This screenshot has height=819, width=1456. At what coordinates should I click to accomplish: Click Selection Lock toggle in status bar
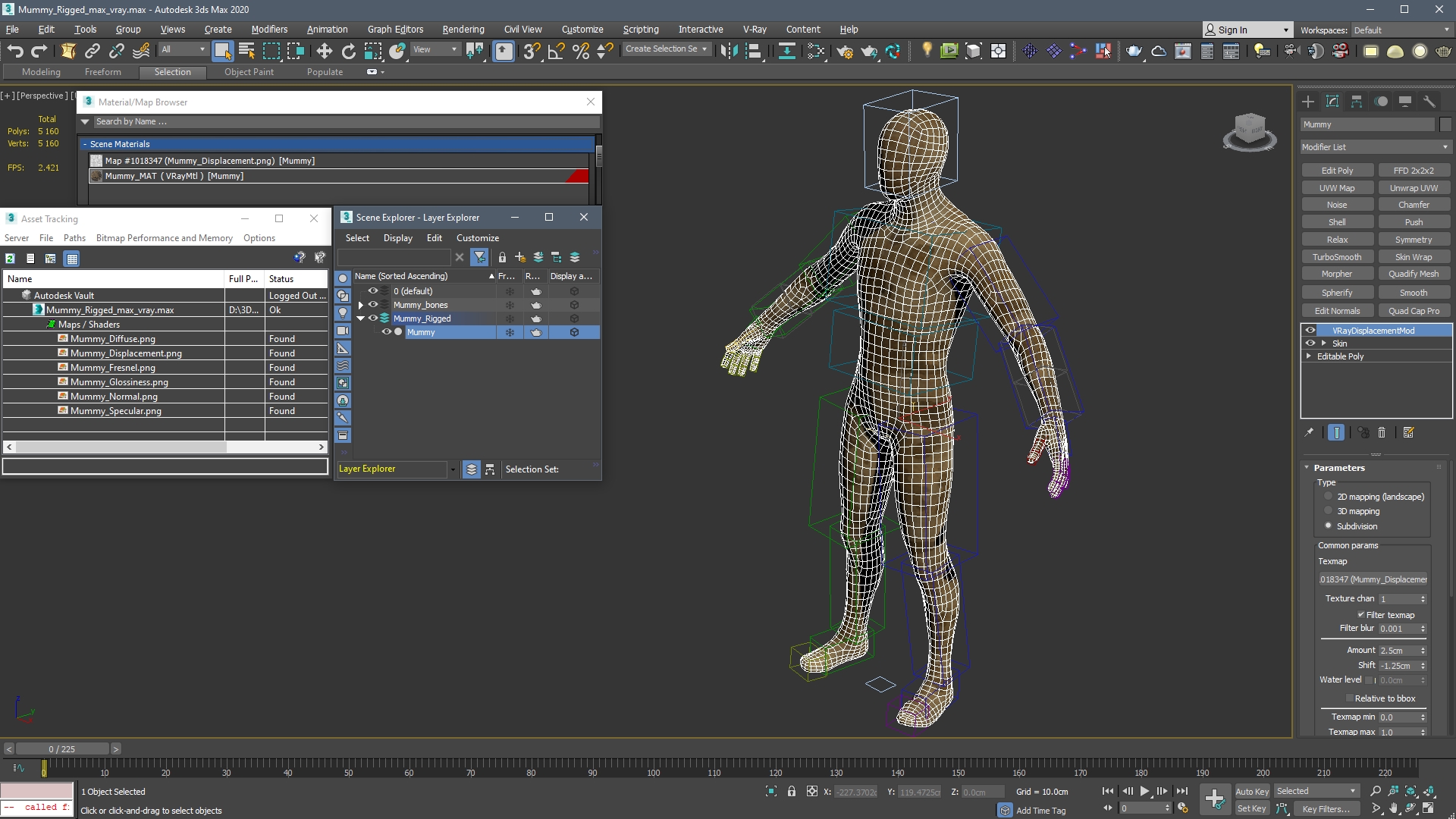click(792, 791)
